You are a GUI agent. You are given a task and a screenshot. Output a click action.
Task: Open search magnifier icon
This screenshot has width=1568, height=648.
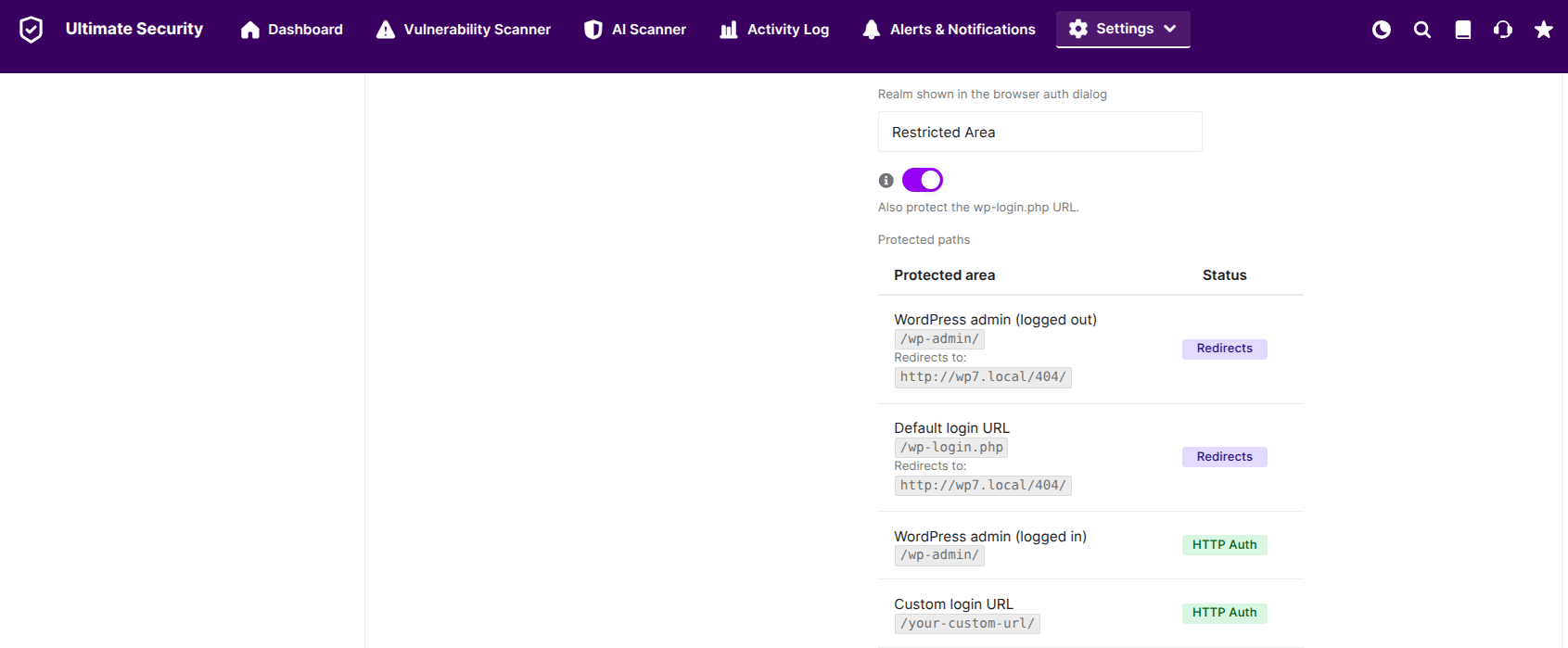tap(1422, 30)
